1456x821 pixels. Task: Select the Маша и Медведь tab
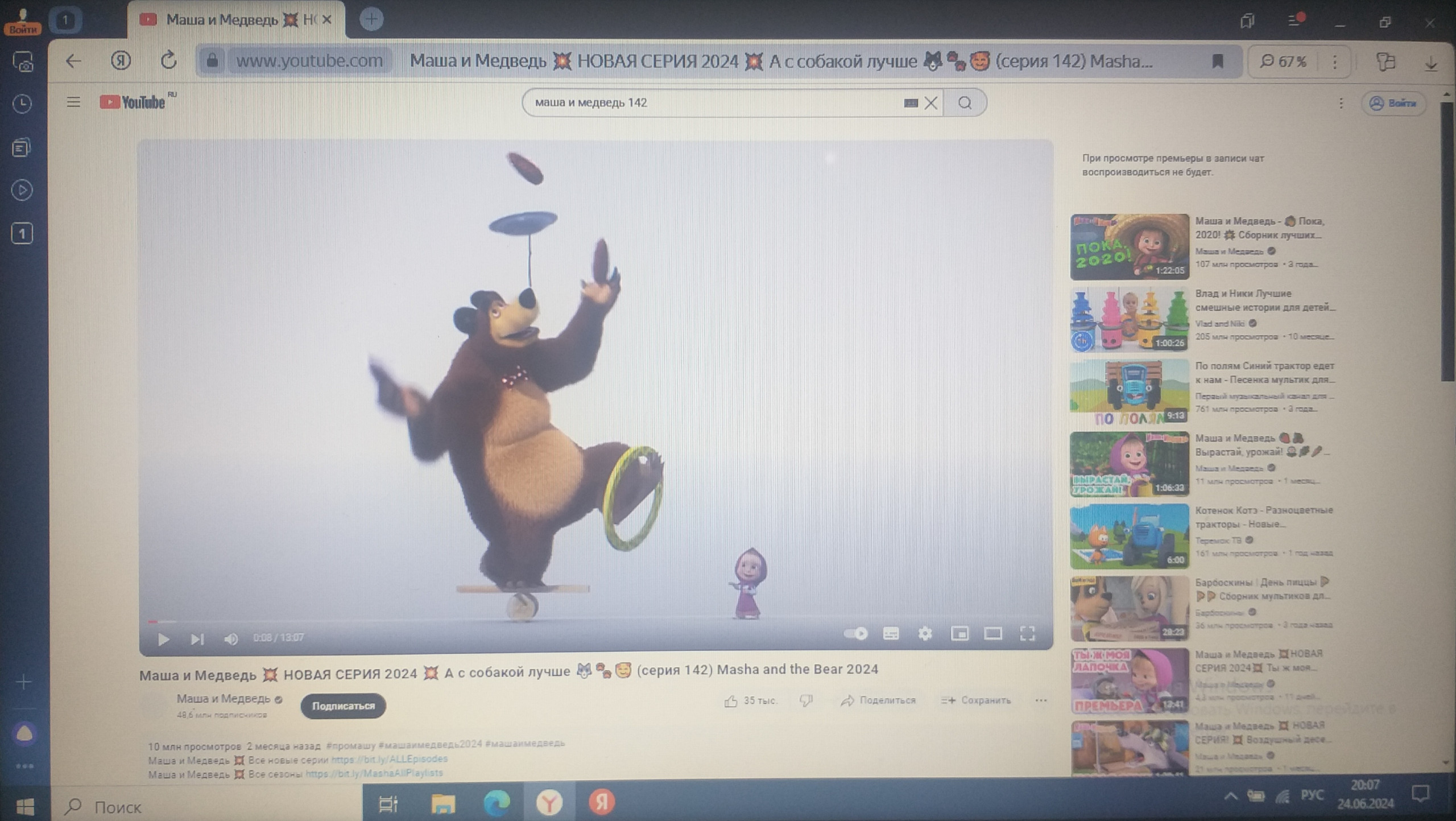(x=235, y=20)
